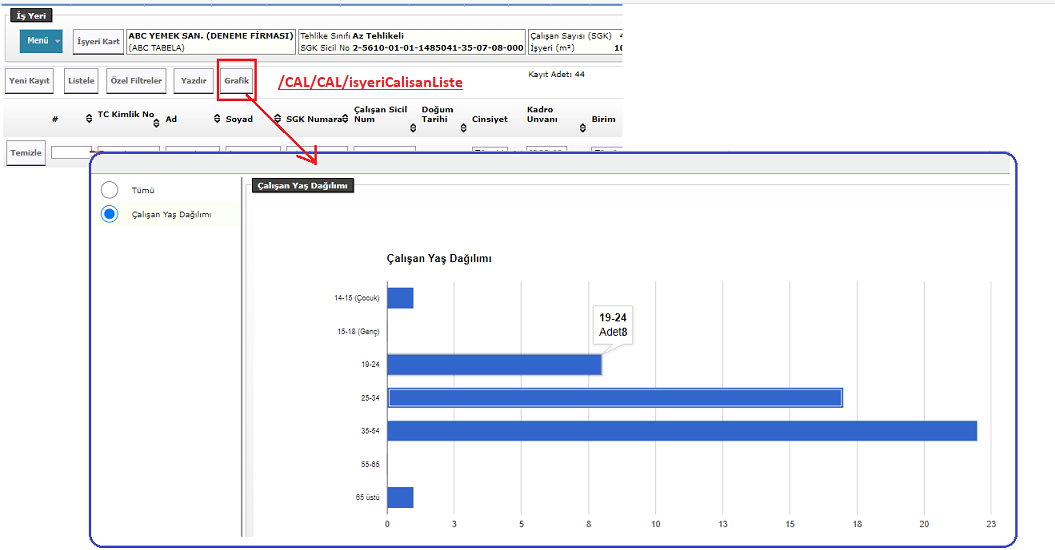1055x550 pixels.
Task: Click the Temizle clear-filter button
Action: [x=26, y=153]
